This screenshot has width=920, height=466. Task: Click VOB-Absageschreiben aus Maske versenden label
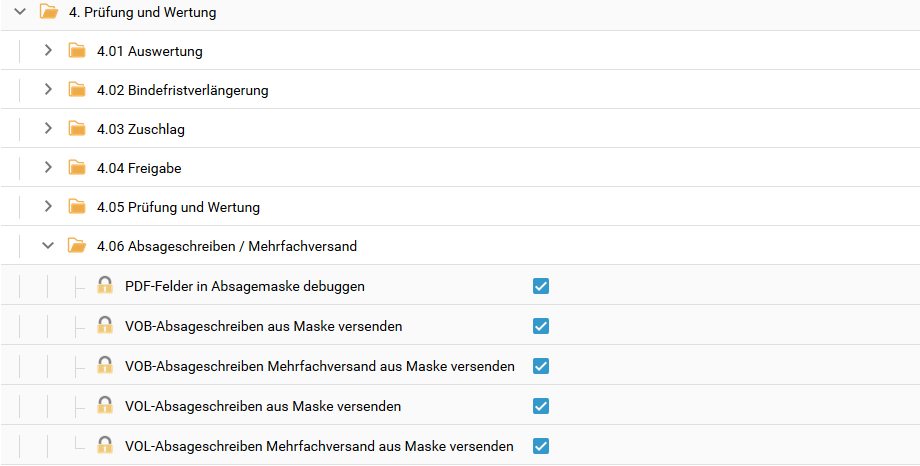point(264,326)
